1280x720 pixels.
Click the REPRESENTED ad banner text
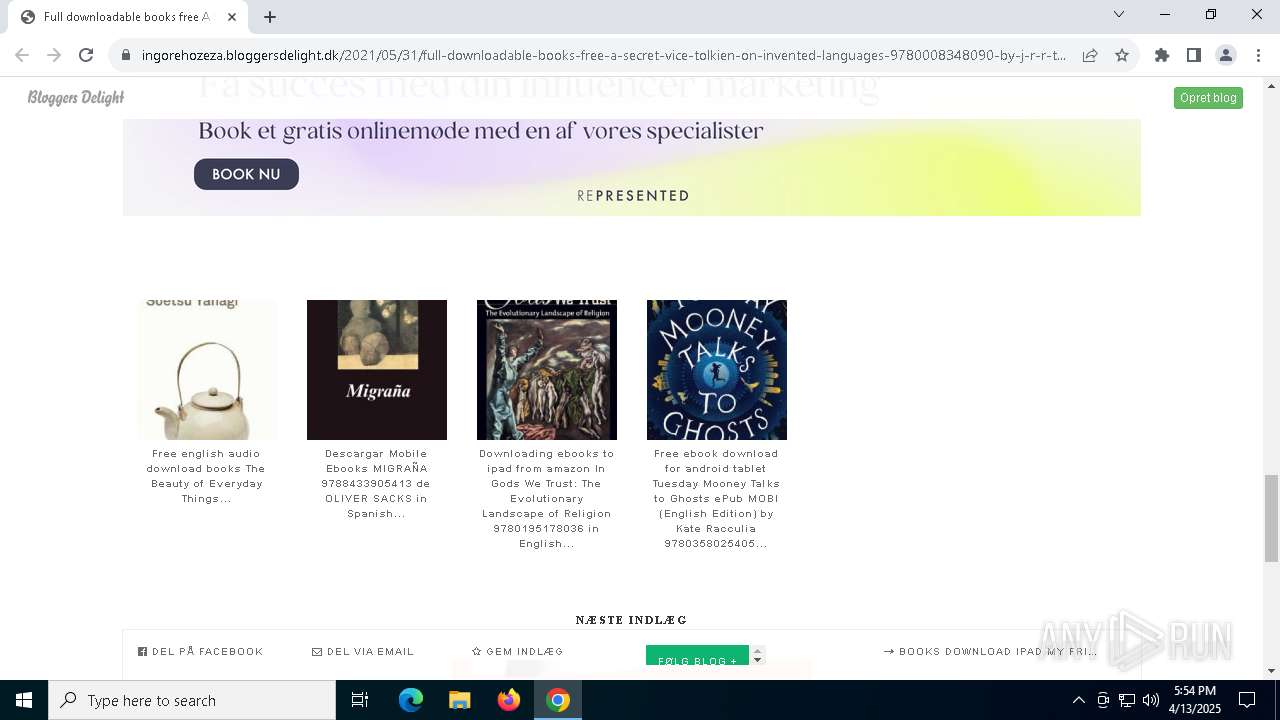(634, 196)
